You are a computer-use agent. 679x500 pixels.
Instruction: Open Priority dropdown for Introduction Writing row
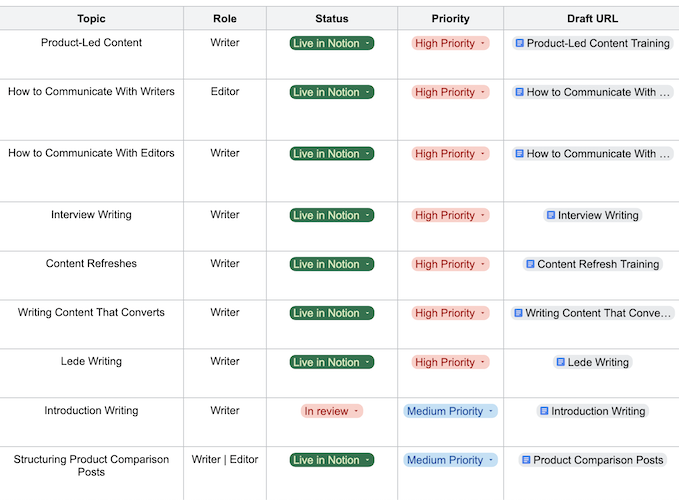click(x=491, y=411)
